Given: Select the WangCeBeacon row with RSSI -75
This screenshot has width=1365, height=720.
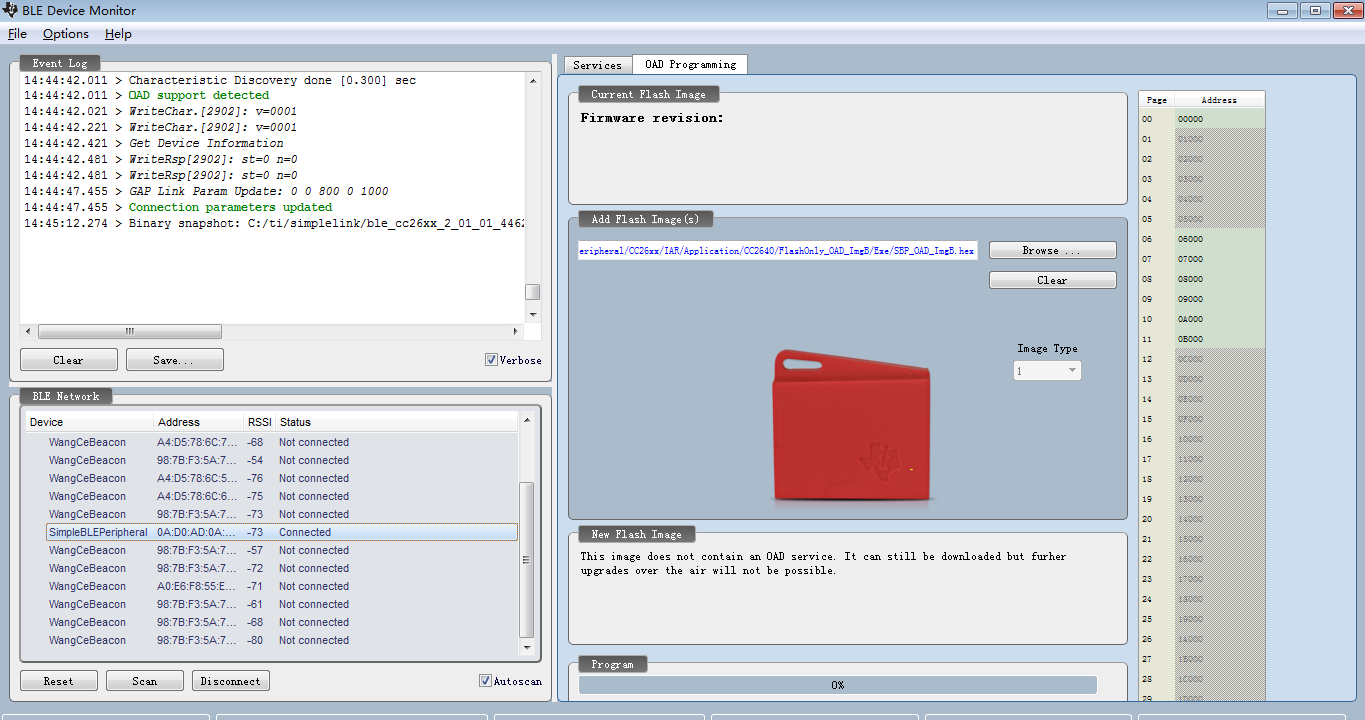Looking at the screenshot, I should pyautogui.click(x=282, y=496).
